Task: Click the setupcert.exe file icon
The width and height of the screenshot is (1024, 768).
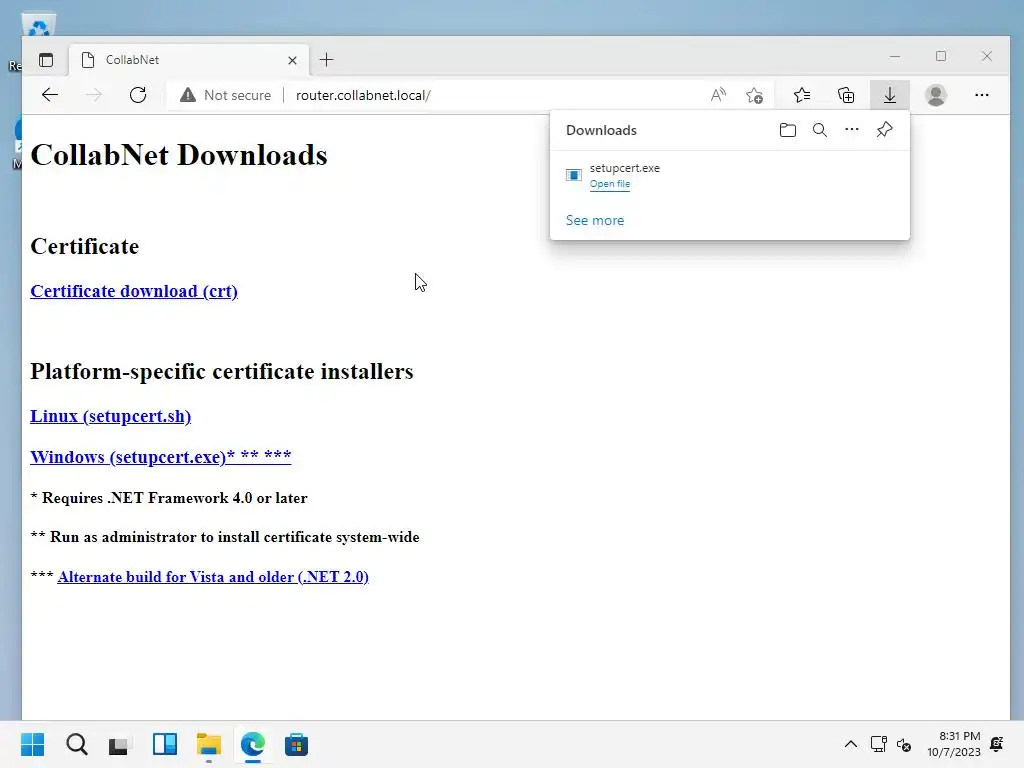Action: click(573, 175)
